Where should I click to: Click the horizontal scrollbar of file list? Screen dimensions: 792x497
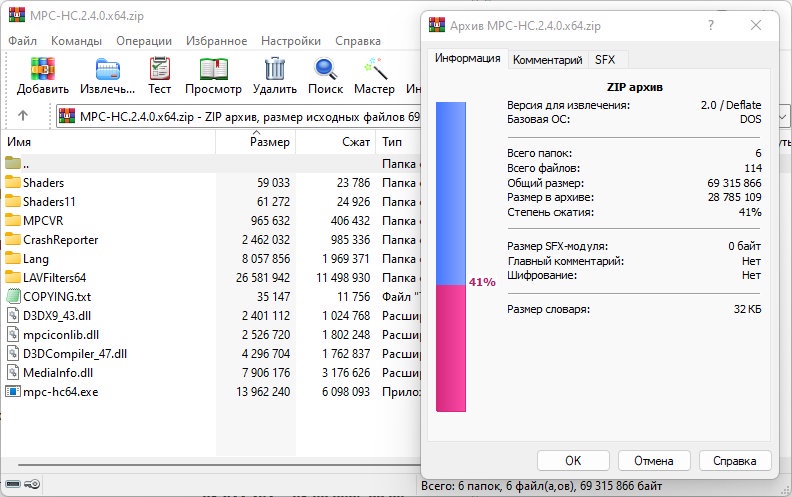(219, 464)
